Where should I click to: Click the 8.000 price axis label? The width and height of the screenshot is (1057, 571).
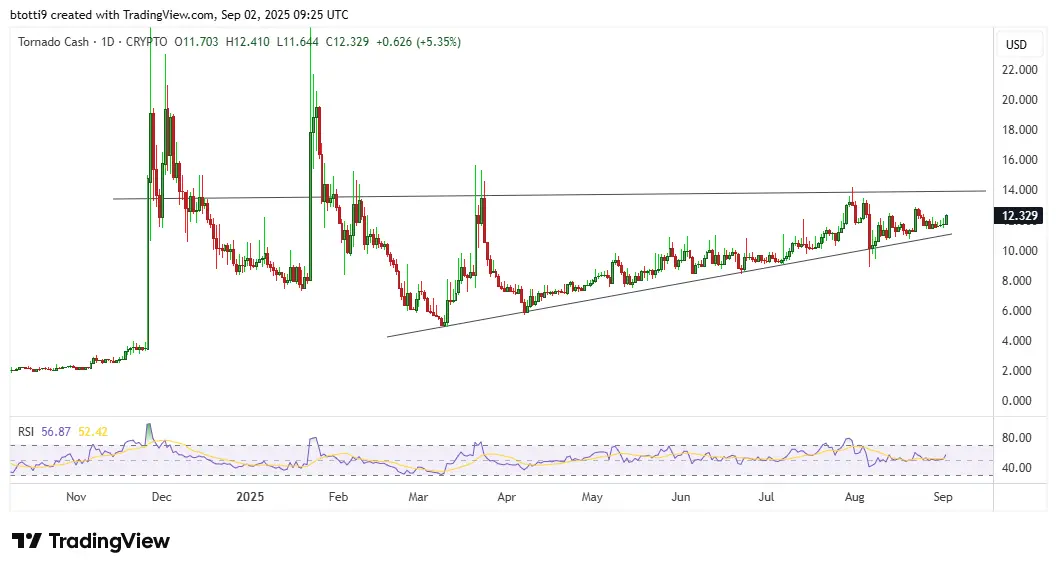(1017, 280)
